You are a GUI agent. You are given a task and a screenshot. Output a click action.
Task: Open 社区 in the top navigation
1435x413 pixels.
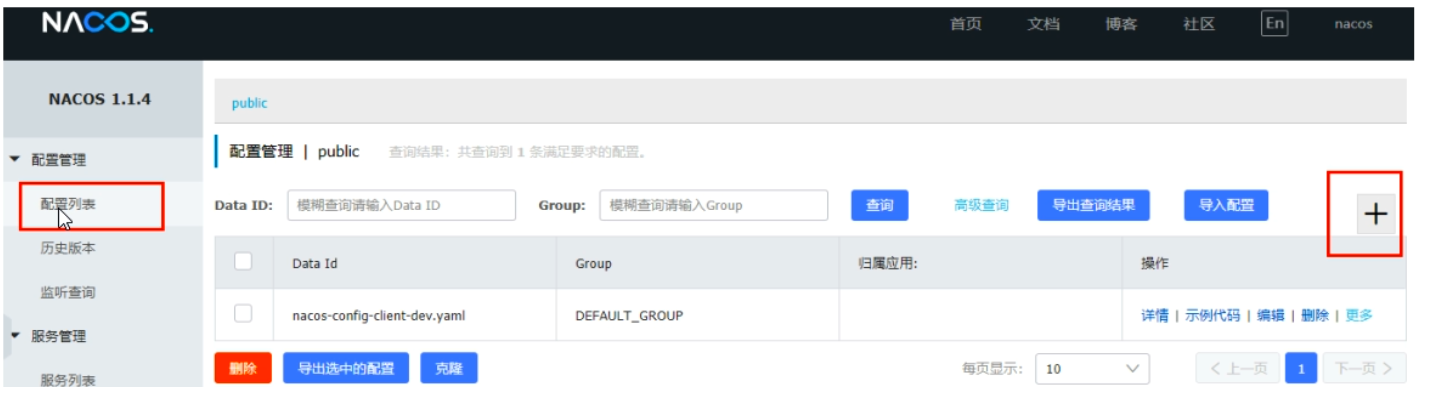point(1200,24)
